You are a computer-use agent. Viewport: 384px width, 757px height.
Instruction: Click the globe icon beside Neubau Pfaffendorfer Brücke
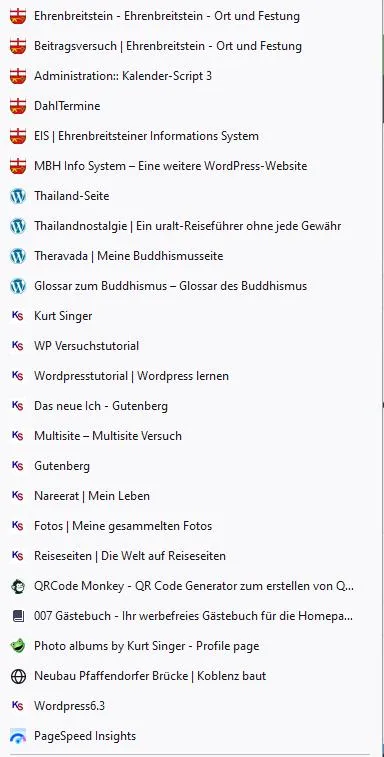click(18, 676)
